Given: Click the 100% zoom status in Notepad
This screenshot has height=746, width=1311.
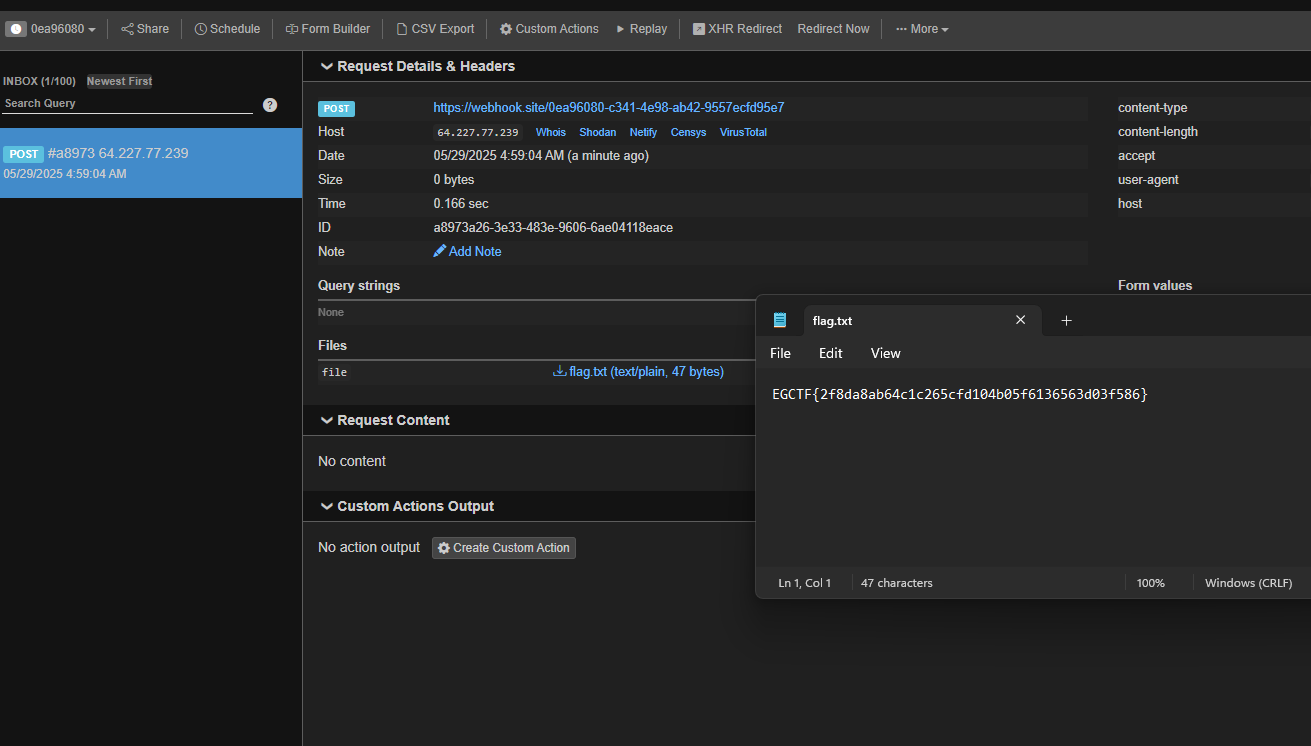Looking at the screenshot, I should 1151,583.
